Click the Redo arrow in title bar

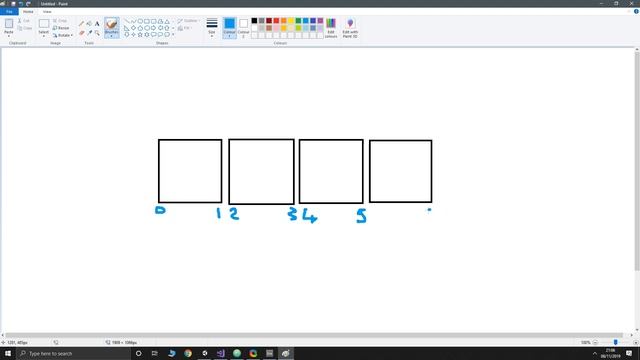point(29,4)
